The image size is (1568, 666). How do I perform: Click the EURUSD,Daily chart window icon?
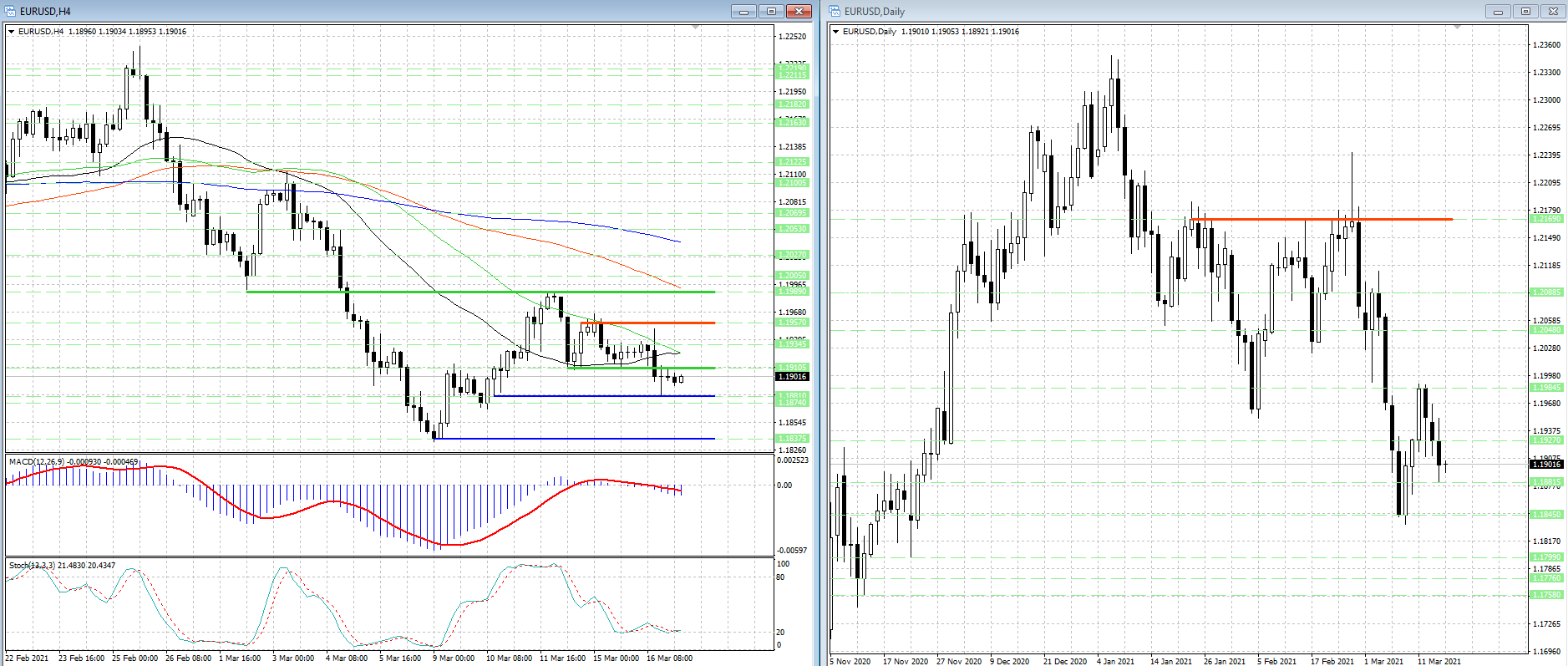[835, 11]
